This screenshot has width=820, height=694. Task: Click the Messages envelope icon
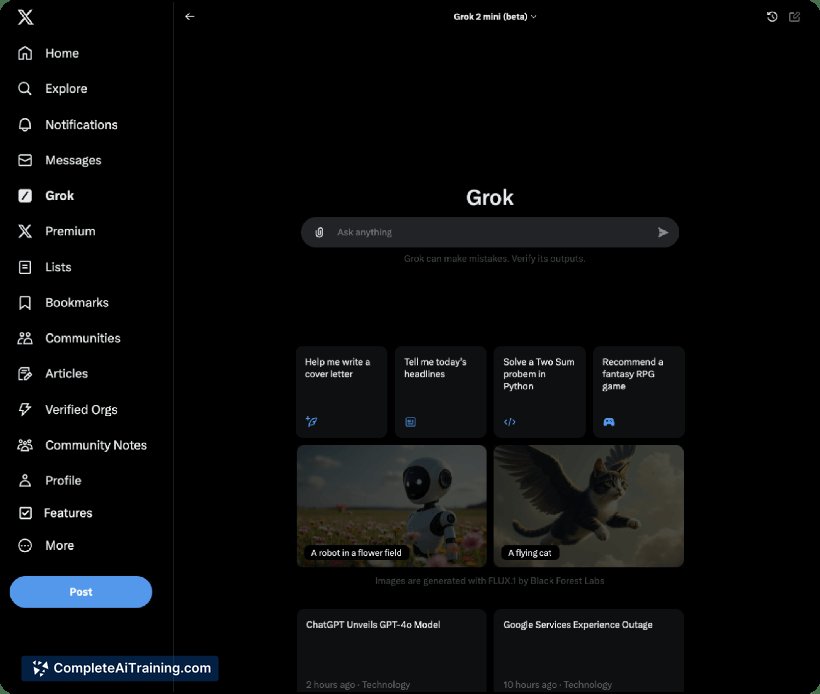pos(25,160)
